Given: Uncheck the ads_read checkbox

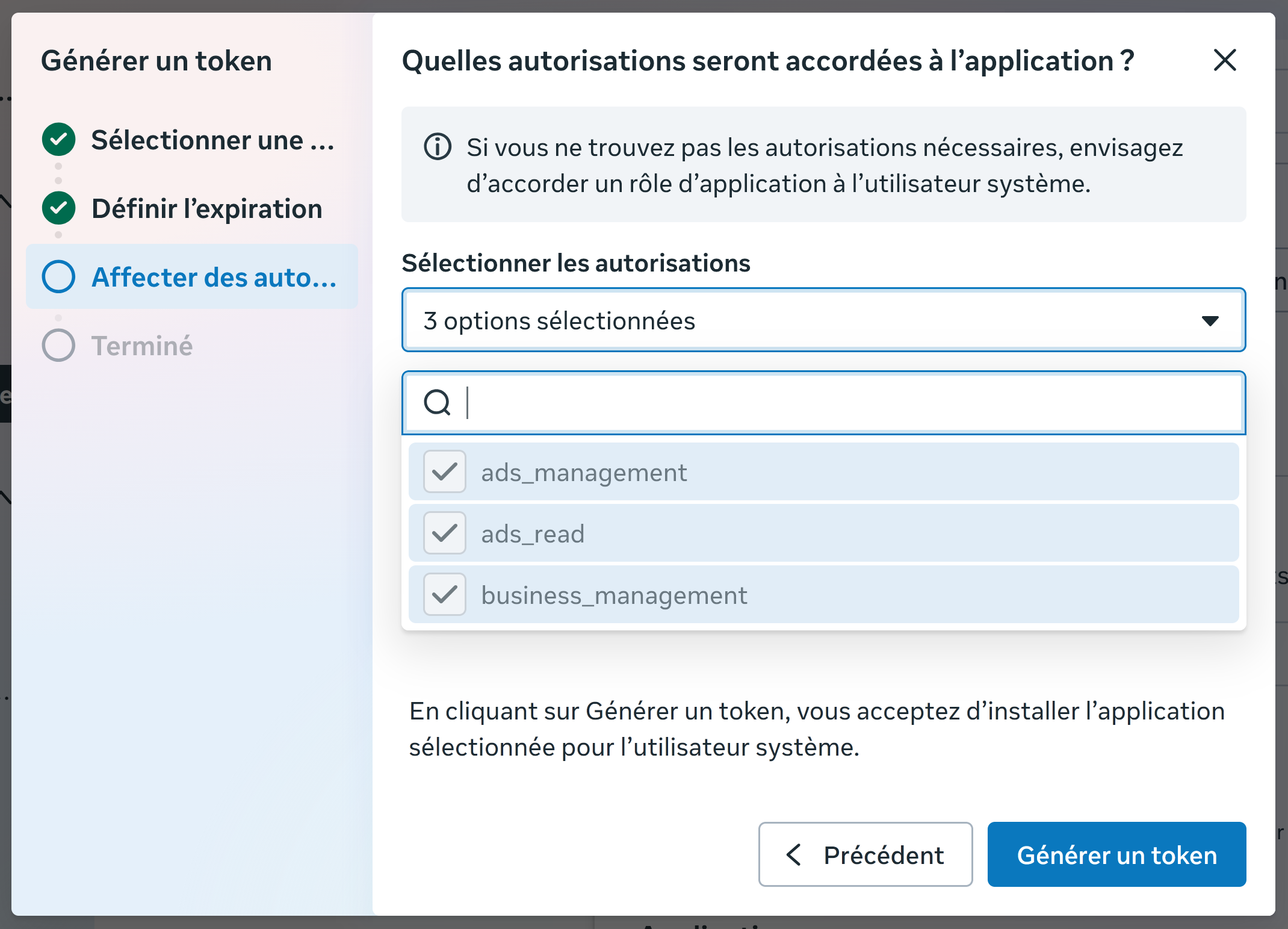Looking at the screenshot, I should [444, 533].
